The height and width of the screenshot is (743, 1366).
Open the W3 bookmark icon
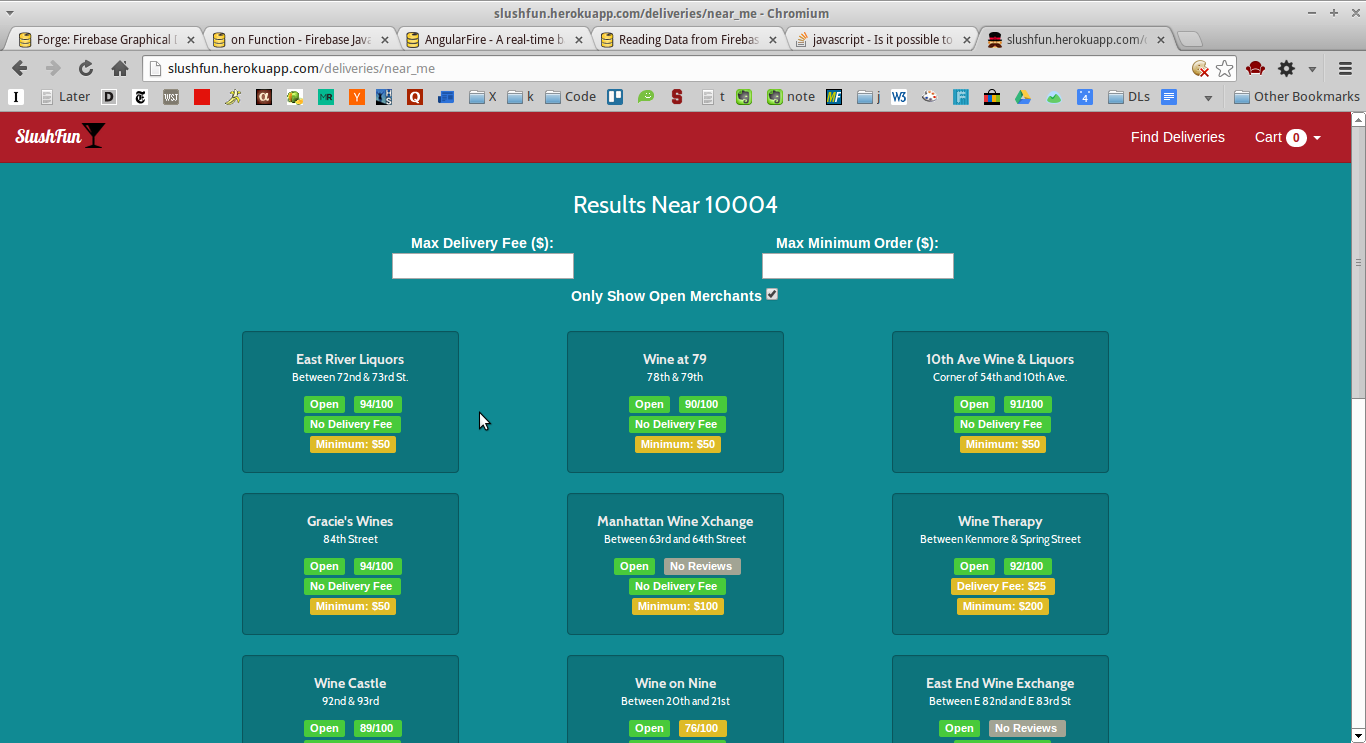click(899, 97)
